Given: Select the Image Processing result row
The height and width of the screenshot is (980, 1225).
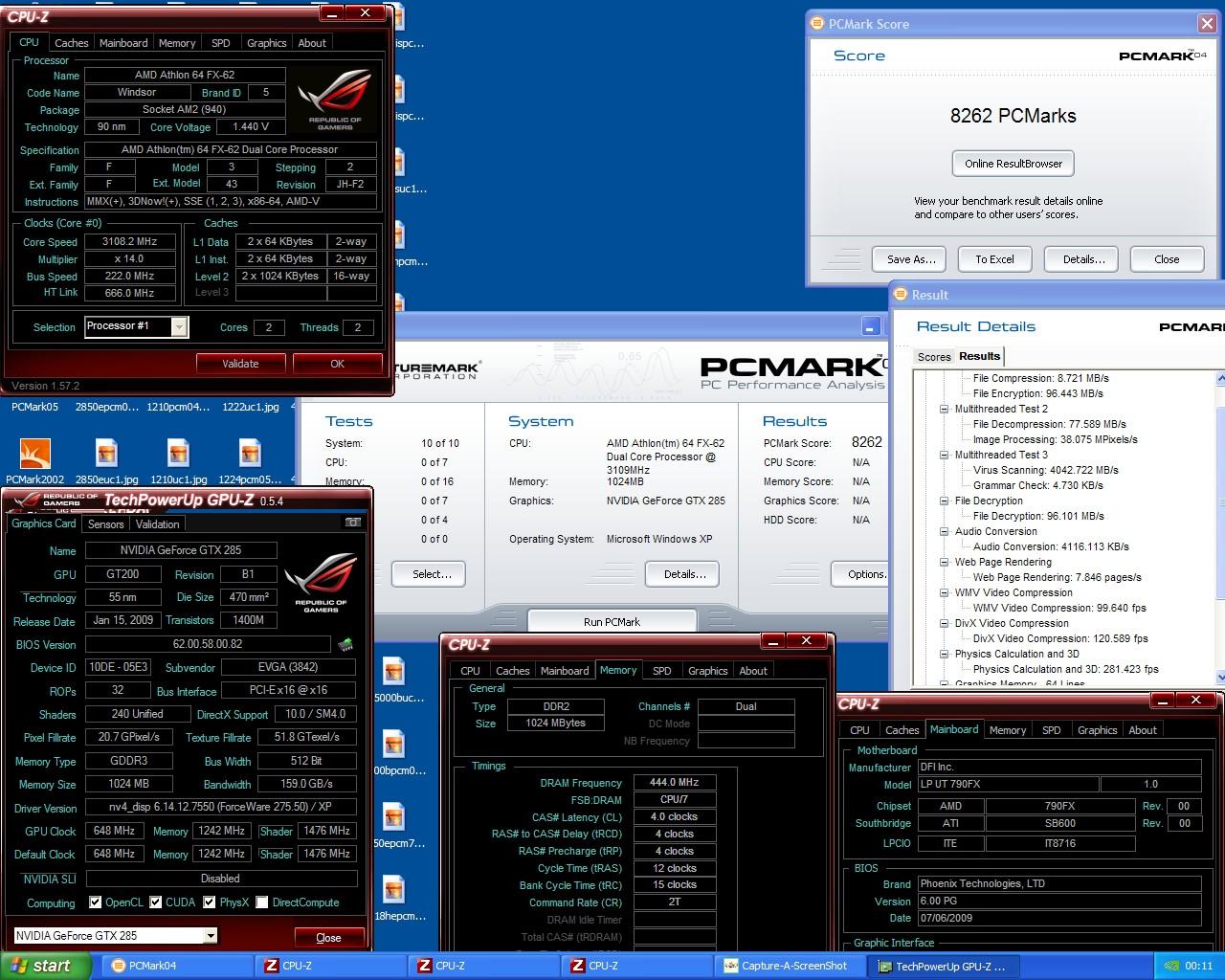Looking at the screenshot, I should [1055, 439].
